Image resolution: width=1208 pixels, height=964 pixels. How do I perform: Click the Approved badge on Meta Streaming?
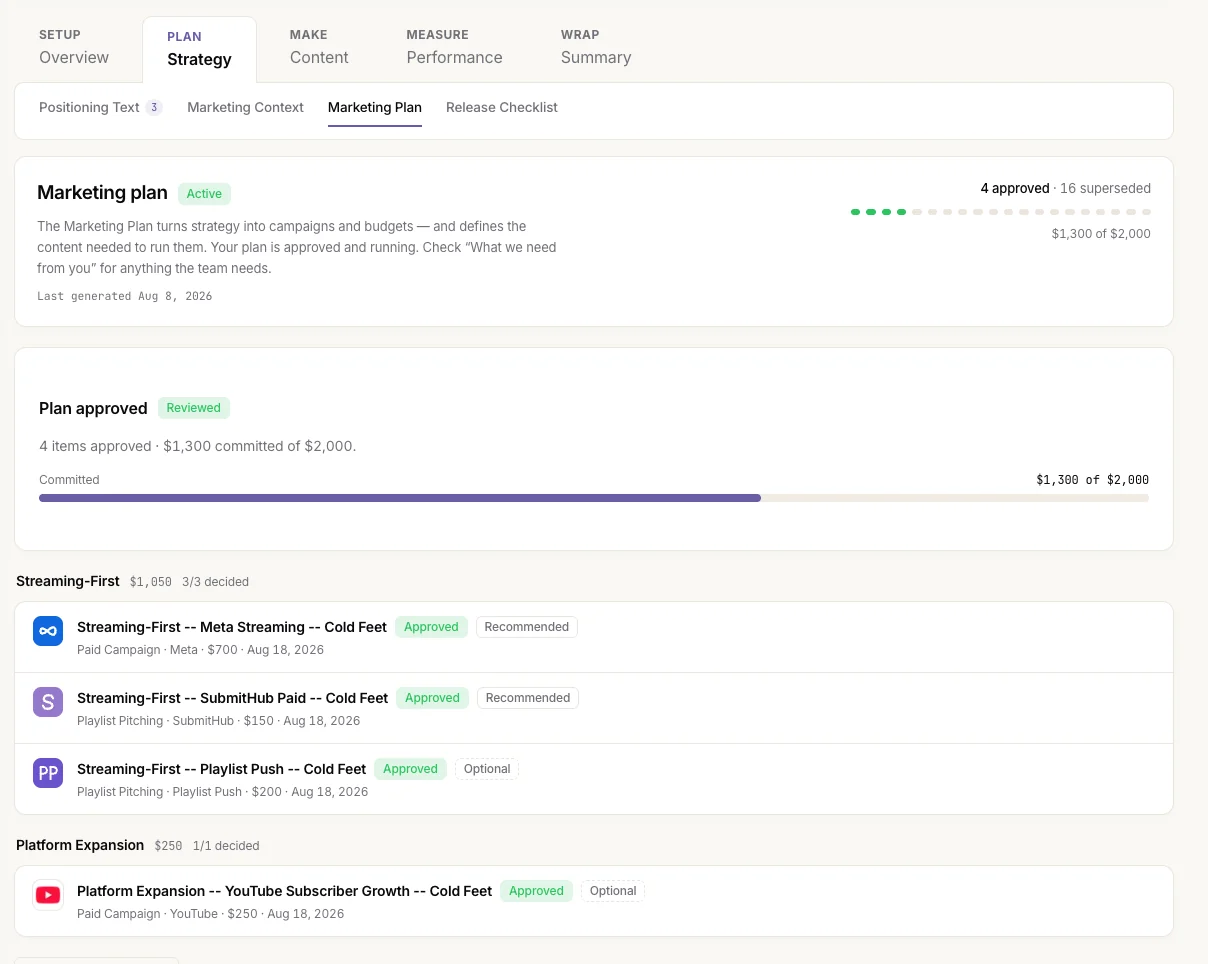coord(431,627)
